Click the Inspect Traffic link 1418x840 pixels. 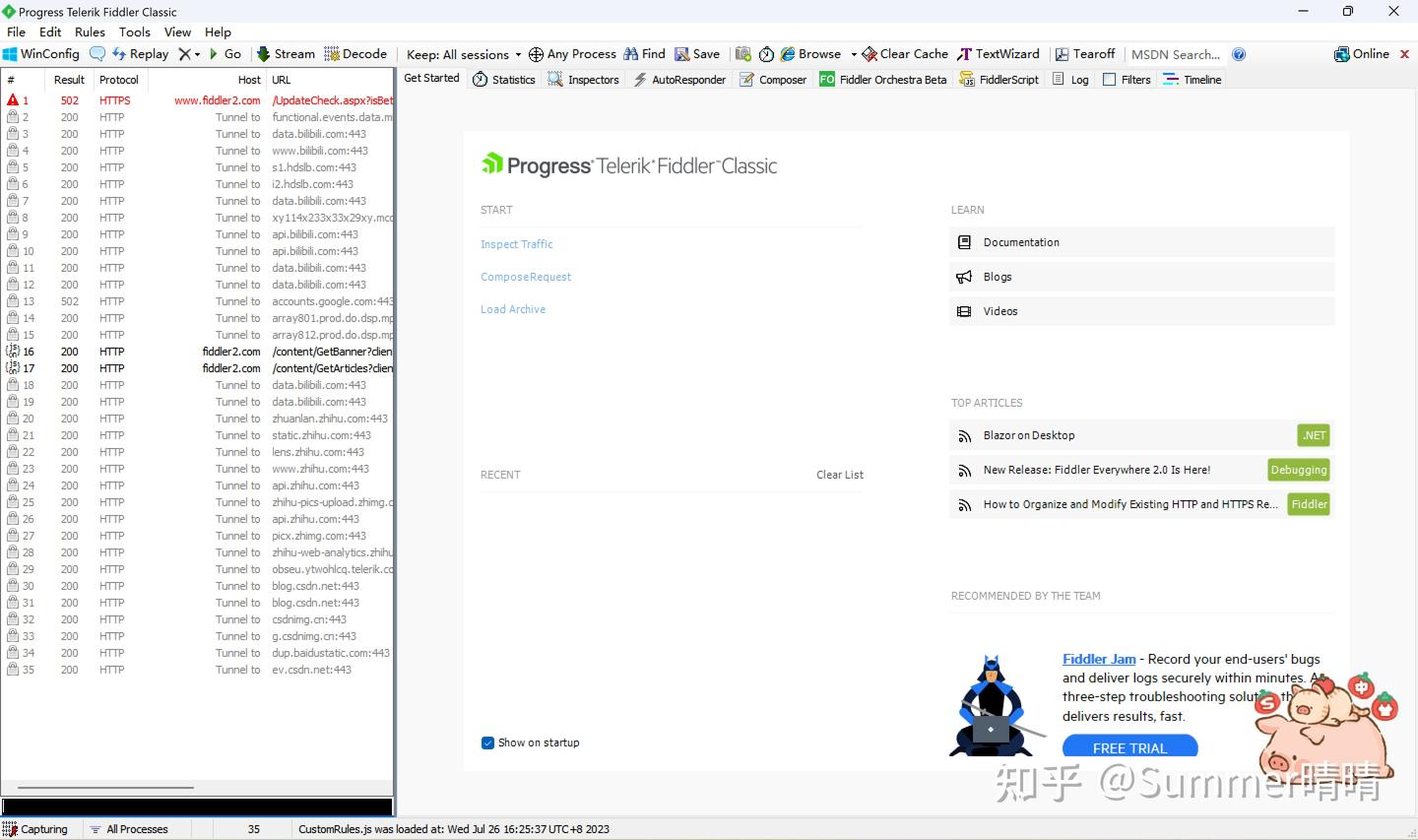(x=517, y=244)
